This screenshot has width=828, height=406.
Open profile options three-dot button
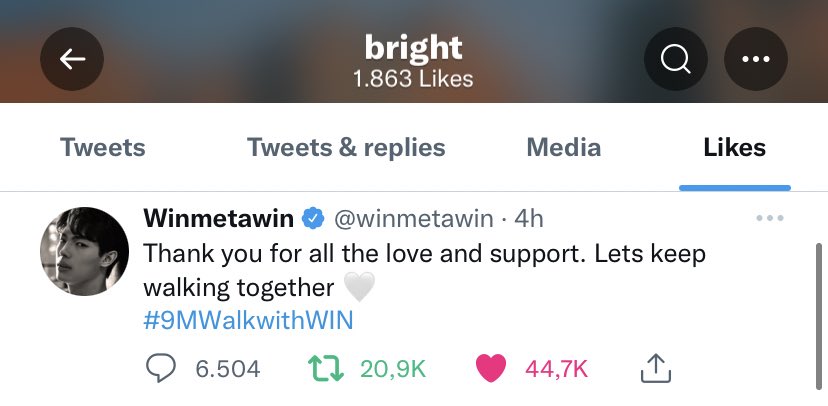coord(756,59)
